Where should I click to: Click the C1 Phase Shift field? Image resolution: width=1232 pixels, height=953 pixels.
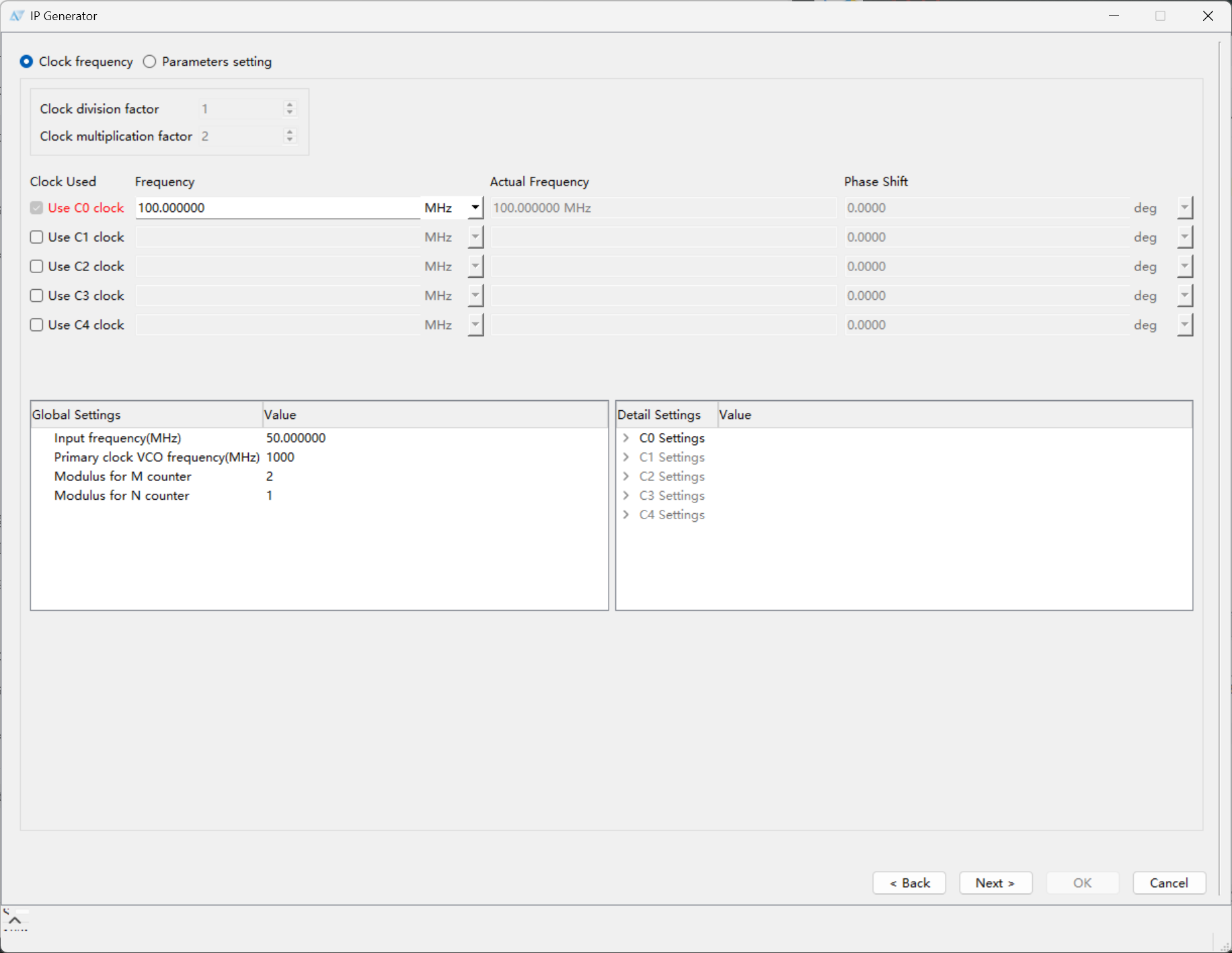click(987, 237)
